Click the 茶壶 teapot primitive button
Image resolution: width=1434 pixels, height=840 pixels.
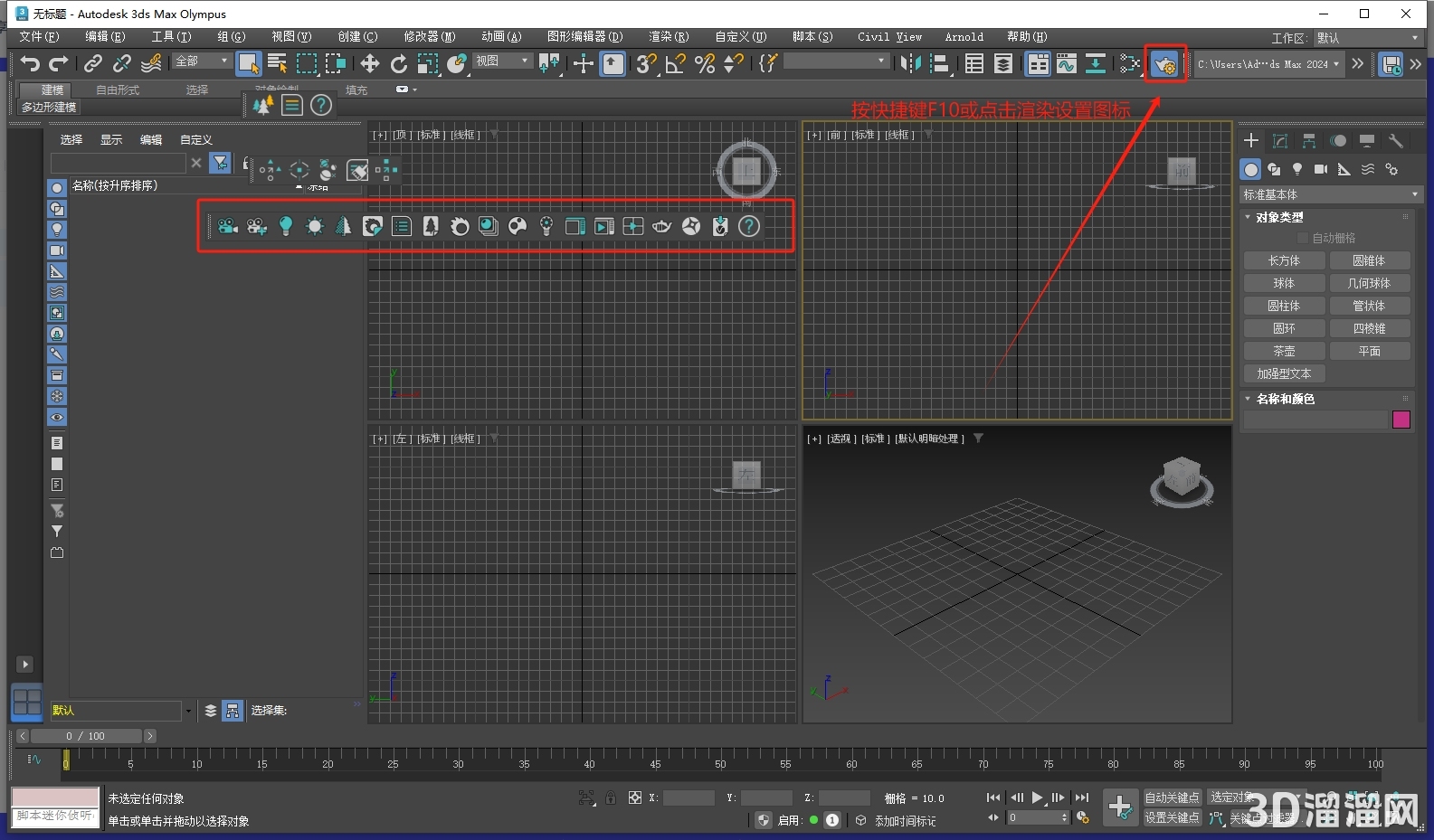click(1283, 351)
